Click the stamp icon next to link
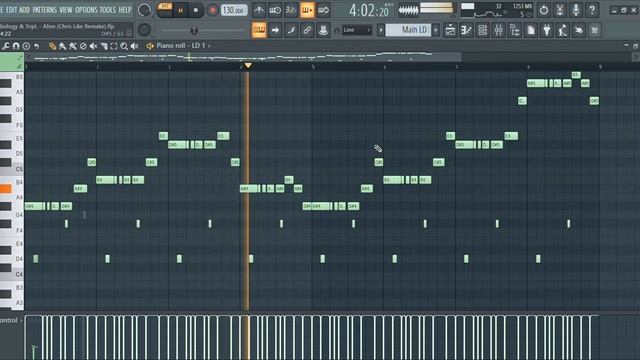 coord(323,30)
